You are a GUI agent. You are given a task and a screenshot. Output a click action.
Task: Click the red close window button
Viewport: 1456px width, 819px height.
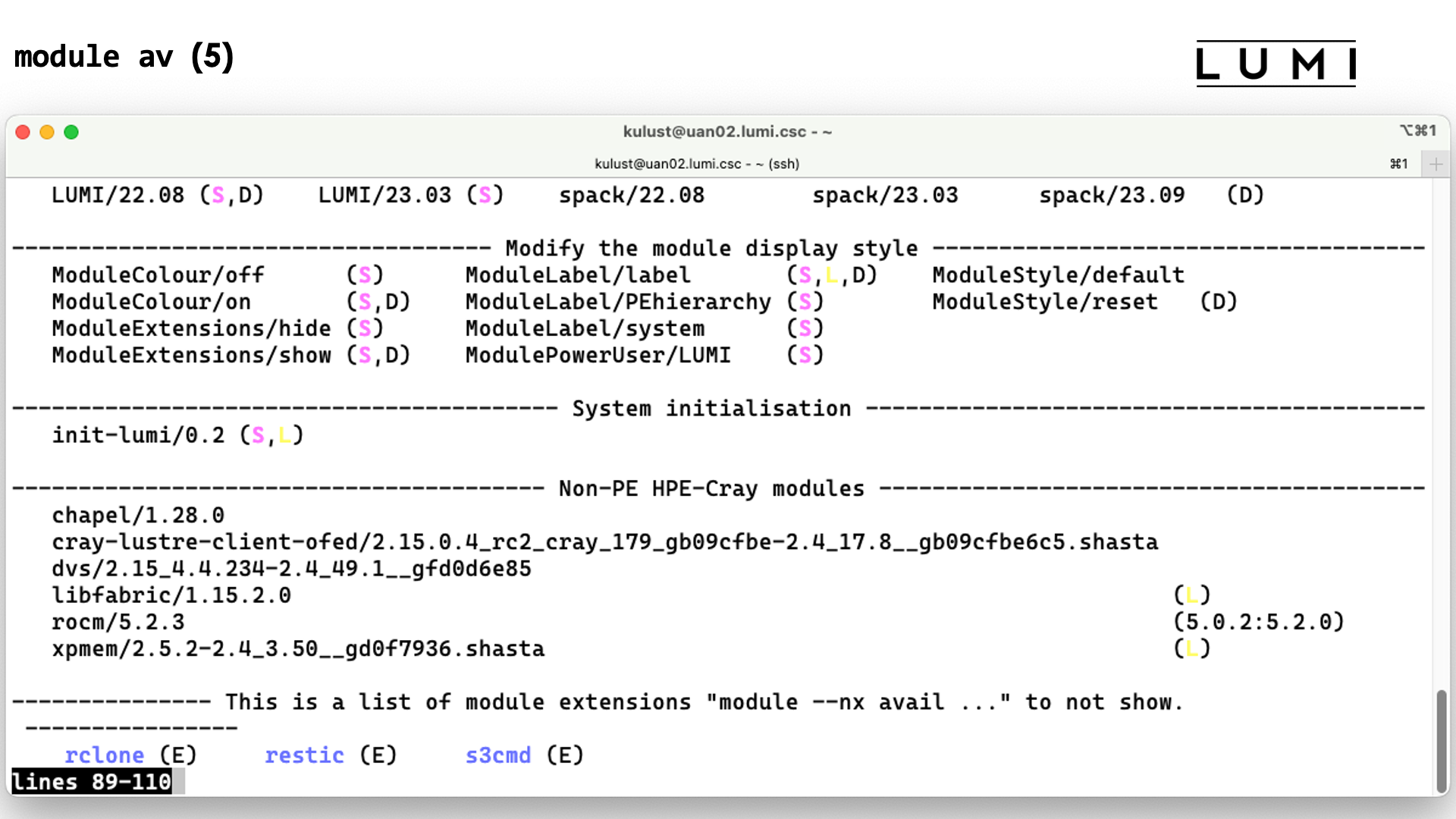click(23, 132)
